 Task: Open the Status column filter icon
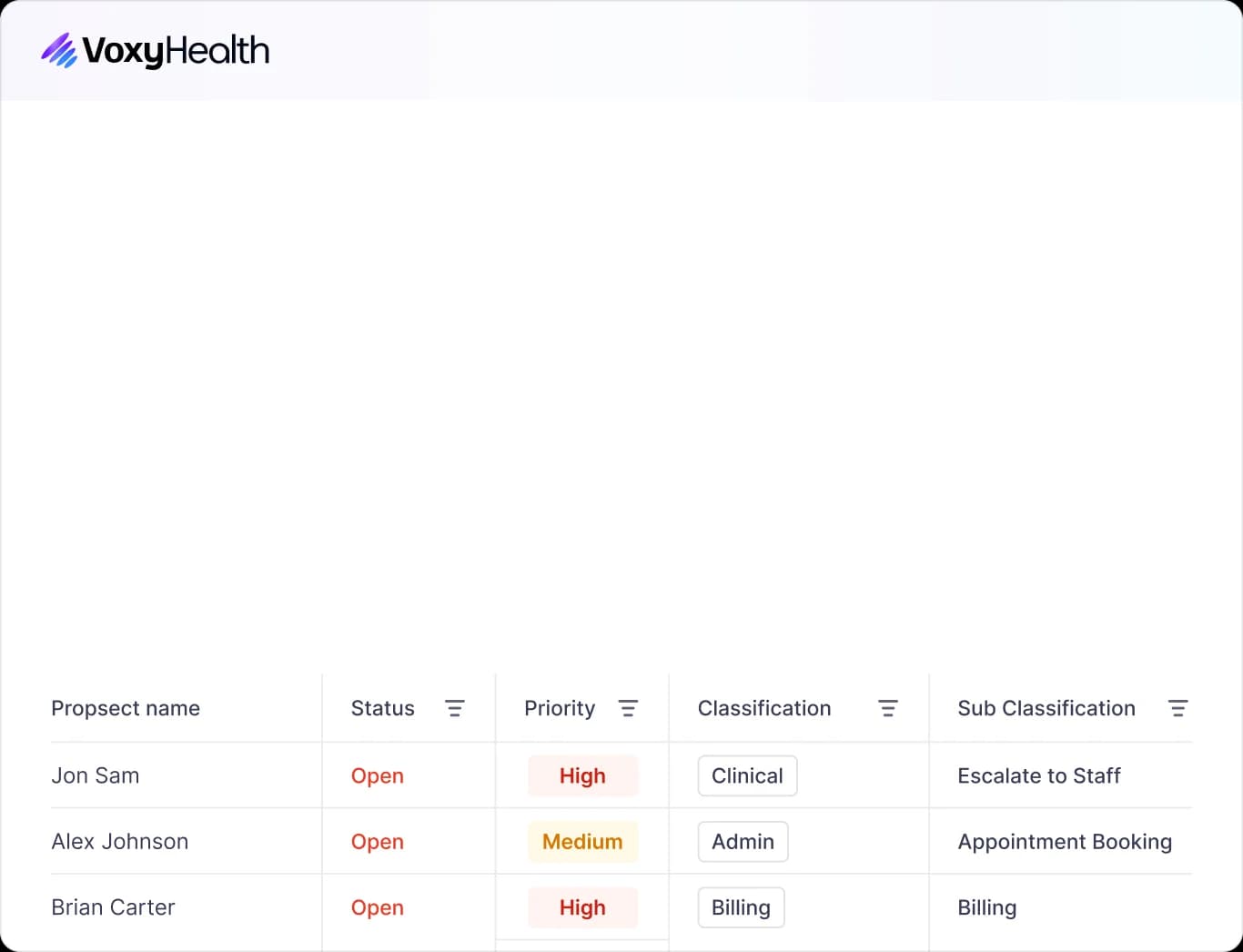[x=454, y=708]
